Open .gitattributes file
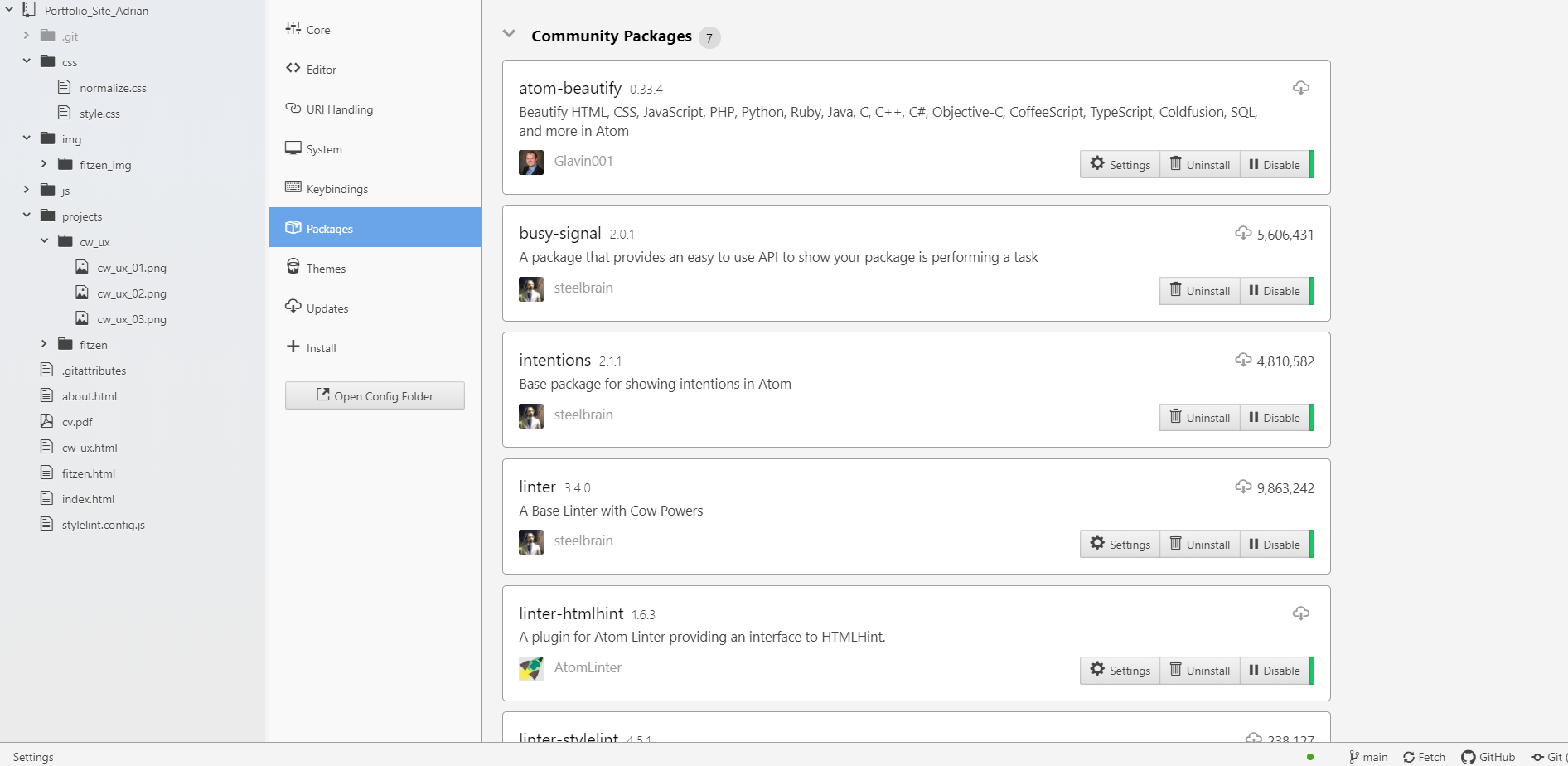 click(x=94, y=371)
